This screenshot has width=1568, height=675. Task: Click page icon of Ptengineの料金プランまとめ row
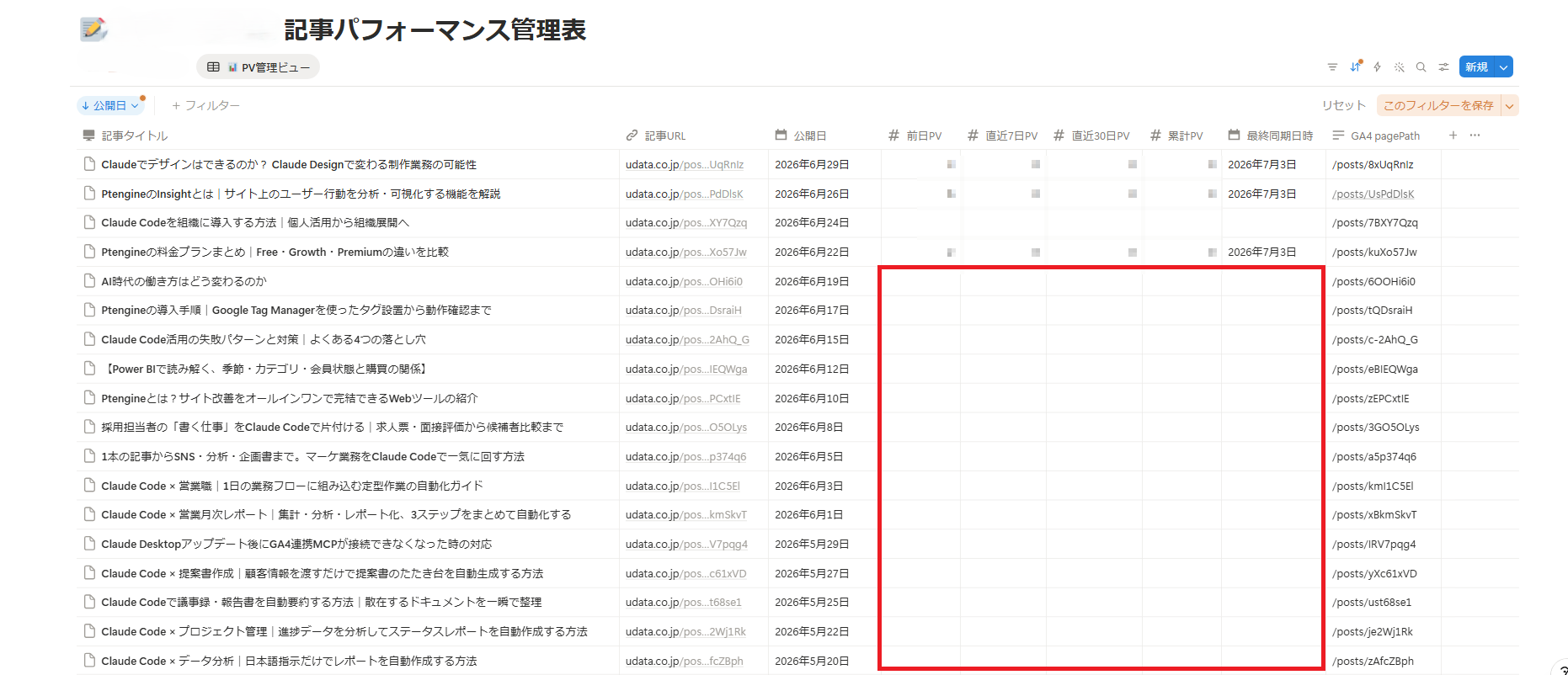pos(89,252)
